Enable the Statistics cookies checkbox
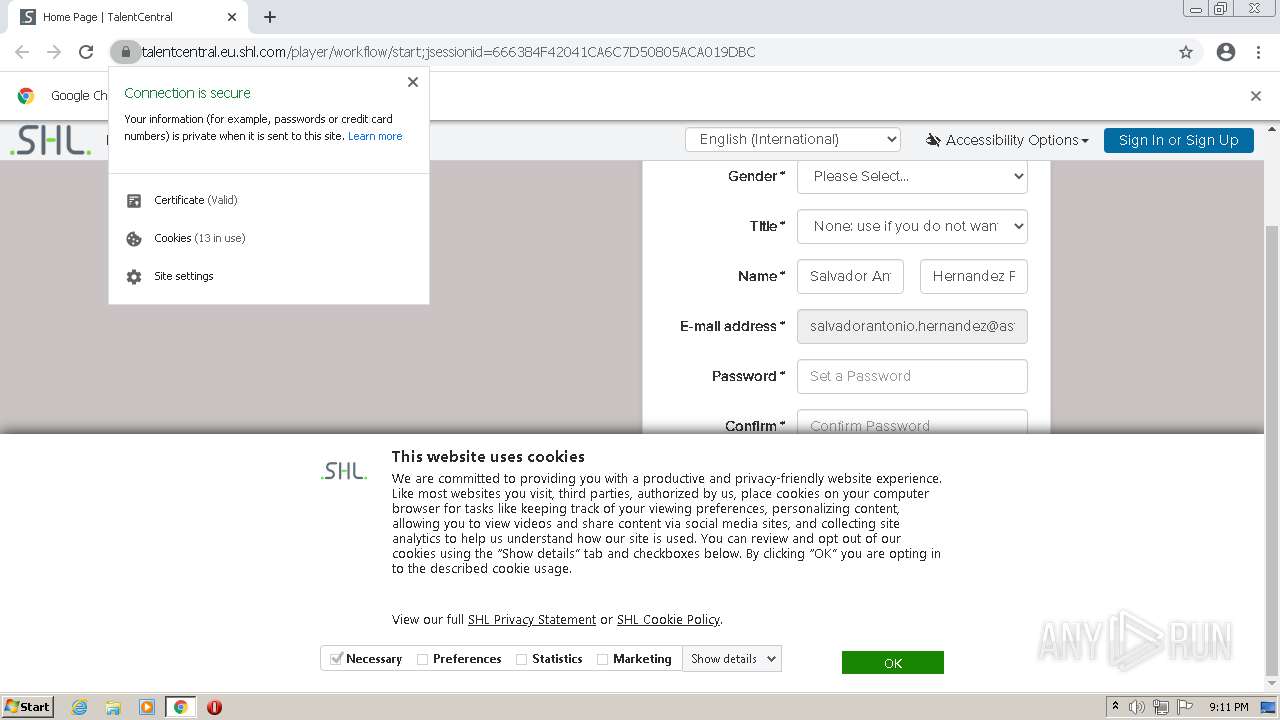Screen dimensions: 1280x720 [x=521, y=659]
